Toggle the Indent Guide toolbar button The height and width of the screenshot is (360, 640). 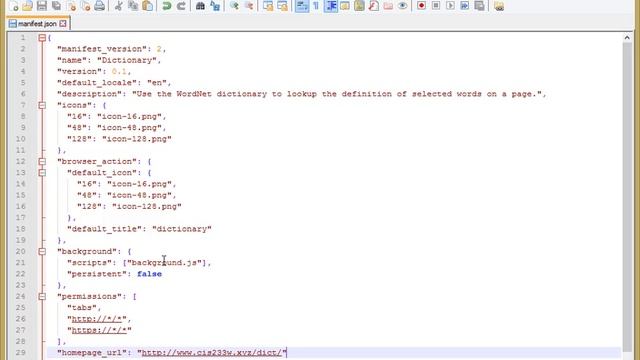pos(331,6)
